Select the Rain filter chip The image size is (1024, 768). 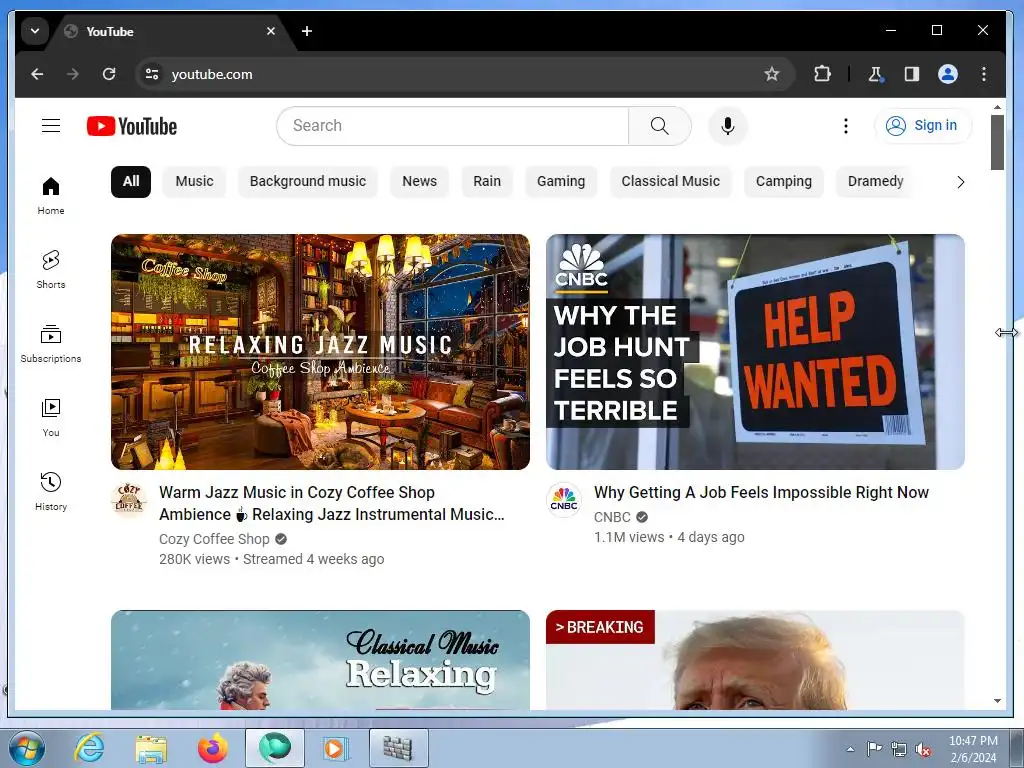click(x=487, y=182)
